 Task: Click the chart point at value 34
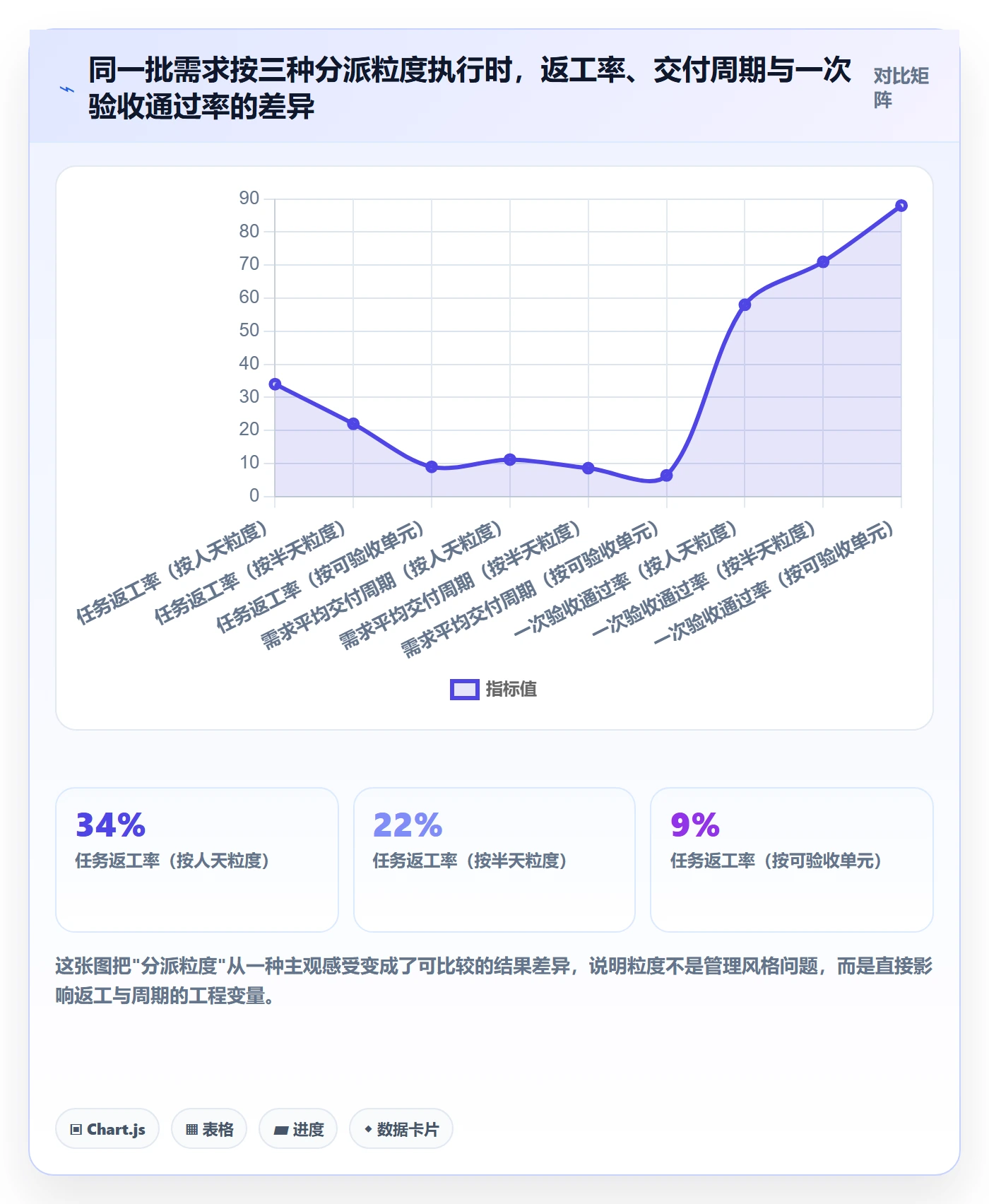pos(275,384)
